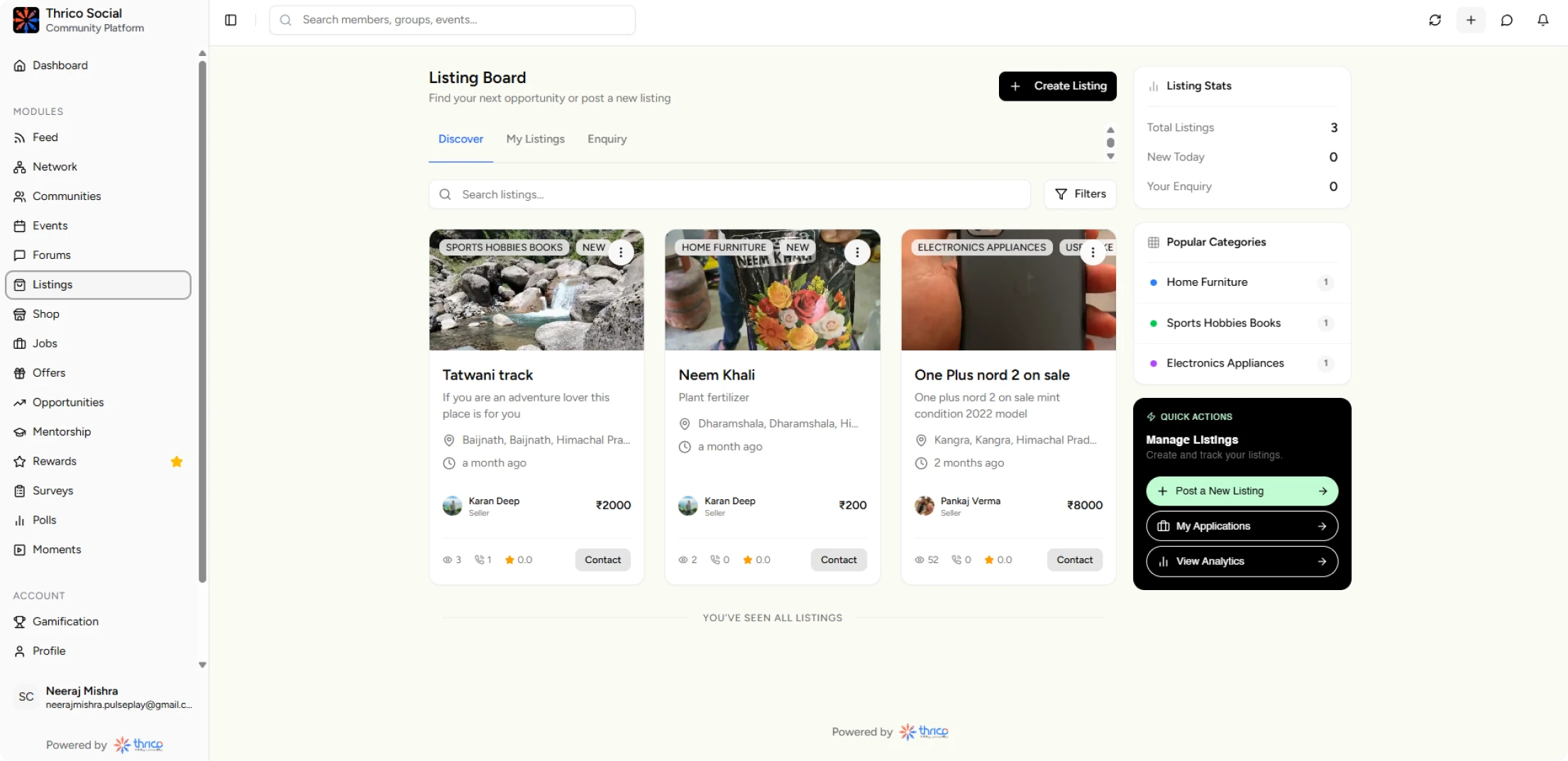
Task: Contact seller of Neem Khali
Action: pyautogui.click(x=839, y=560)
